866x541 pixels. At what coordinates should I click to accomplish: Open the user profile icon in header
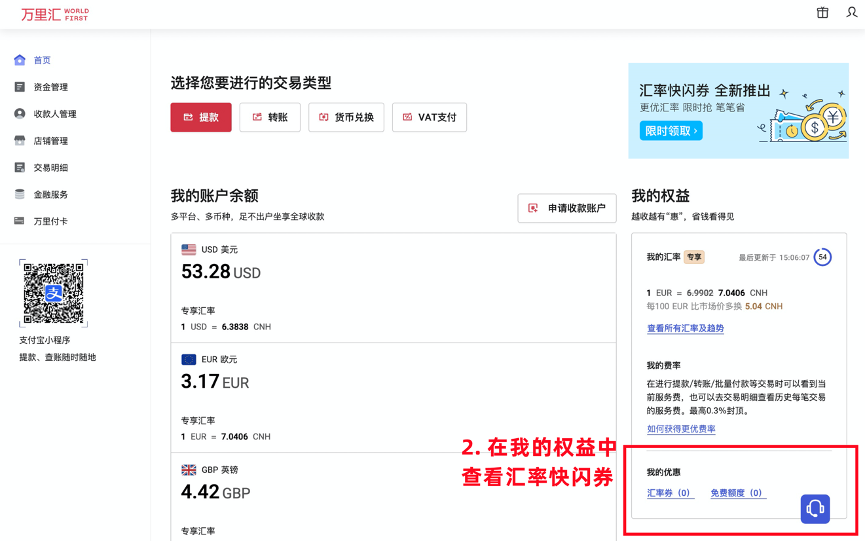(x=852, y=12)
